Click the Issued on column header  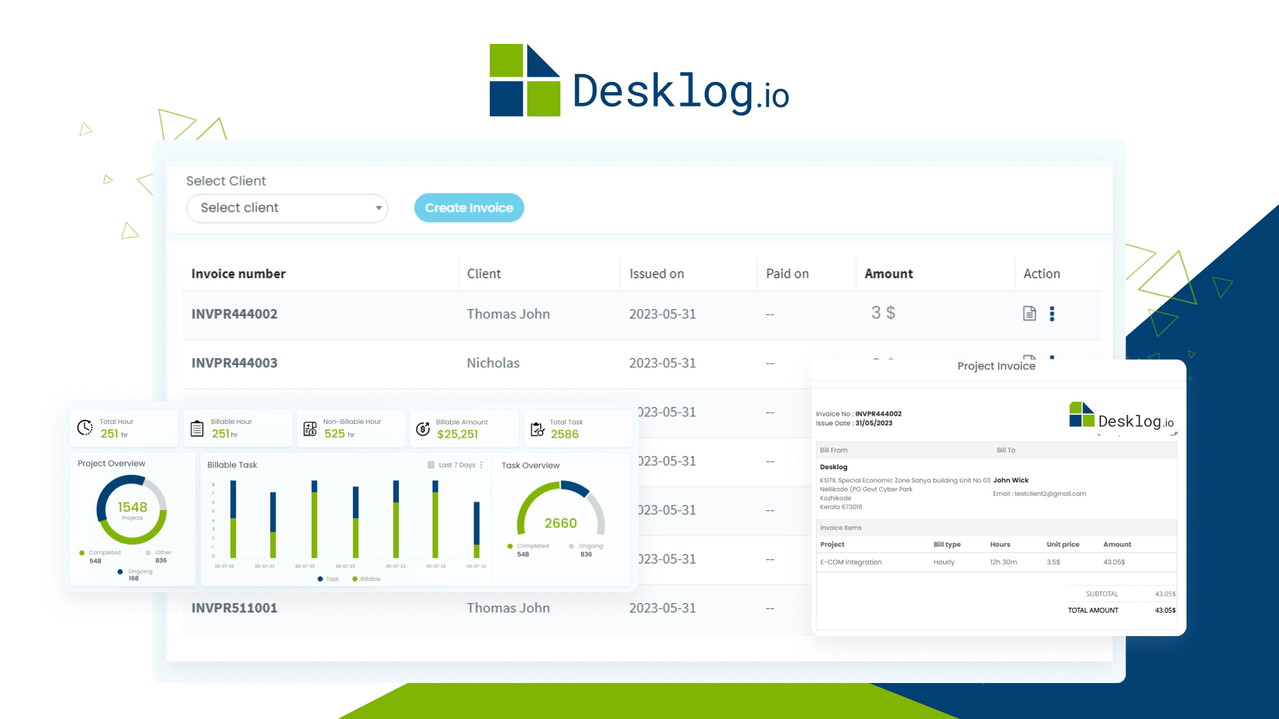[657, 274]
